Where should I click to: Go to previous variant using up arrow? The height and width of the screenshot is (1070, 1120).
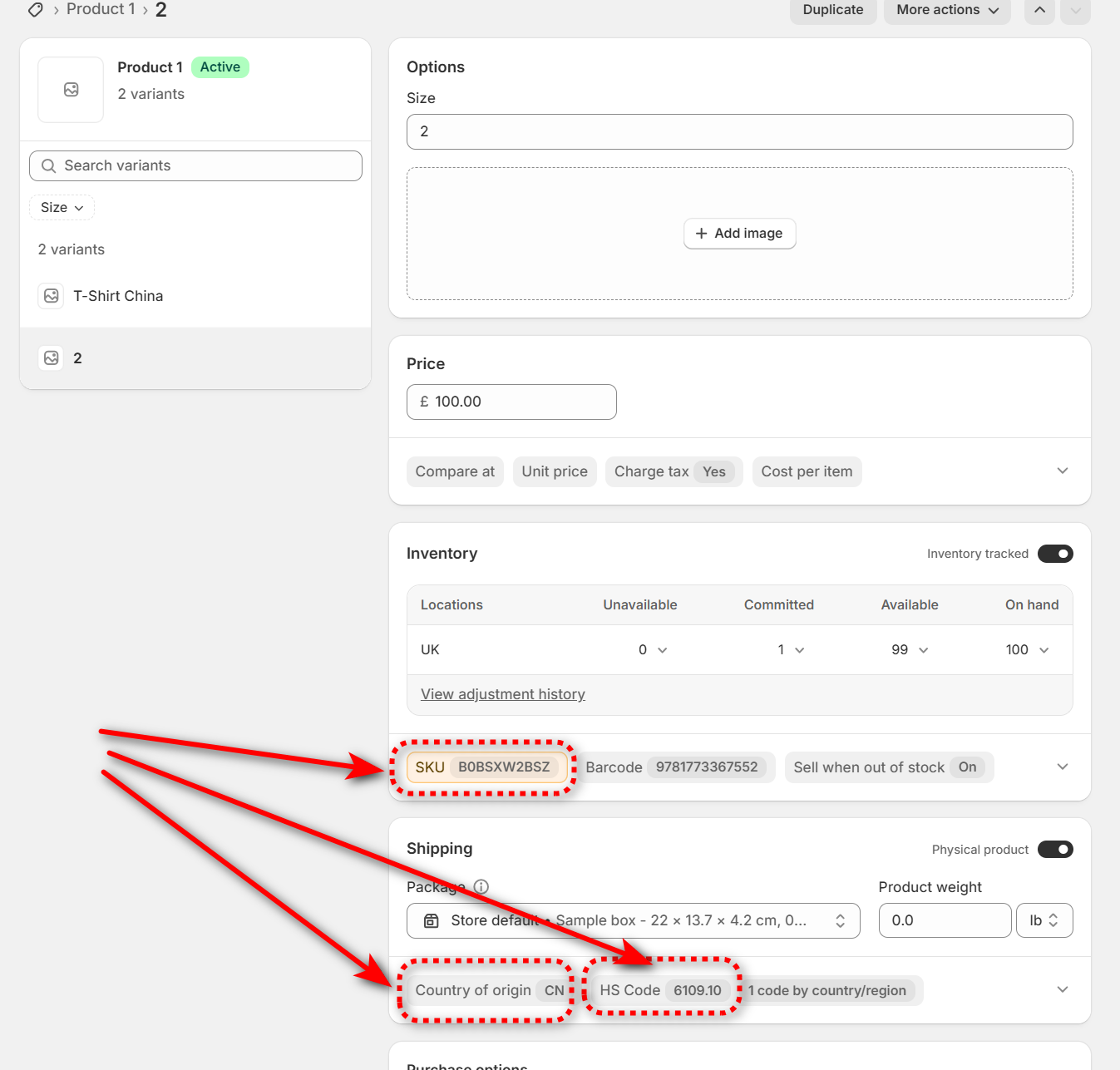coord(1039,10)
